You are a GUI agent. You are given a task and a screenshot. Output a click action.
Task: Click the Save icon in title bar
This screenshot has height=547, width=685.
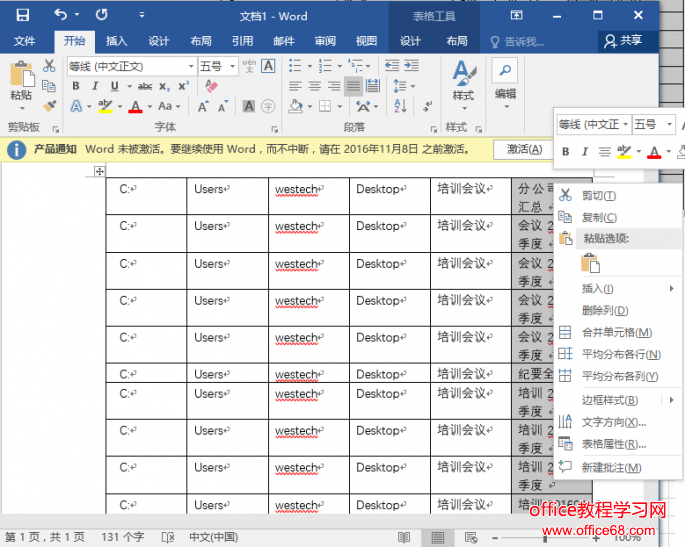(x=22, y=15)
